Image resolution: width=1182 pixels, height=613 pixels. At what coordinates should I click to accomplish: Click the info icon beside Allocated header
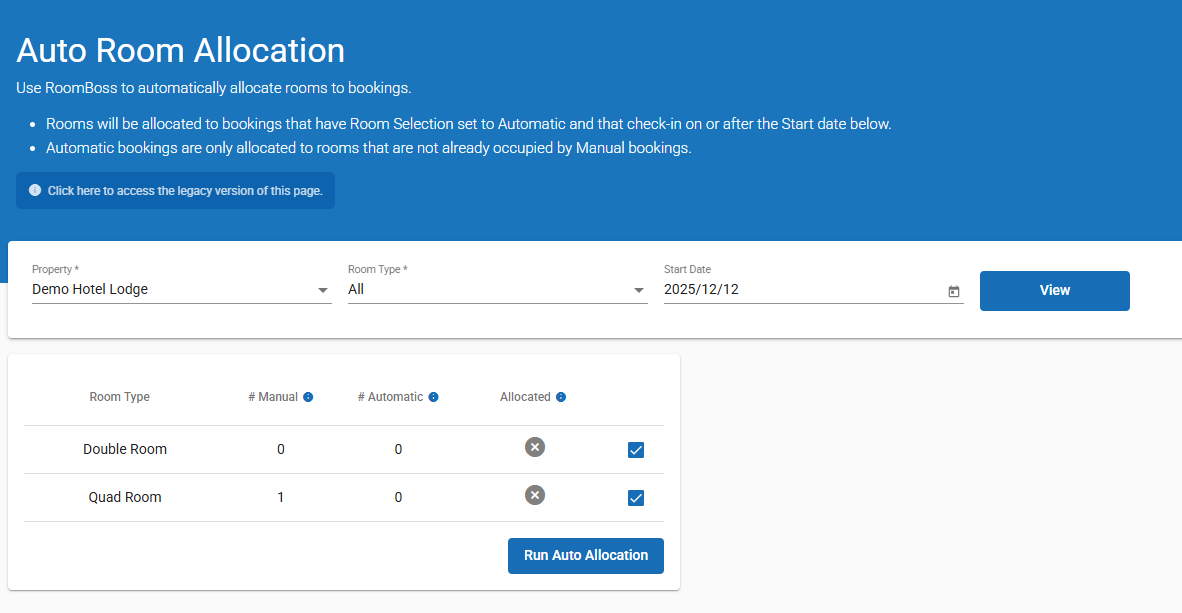pyautogui.click(x=561, y=397)
